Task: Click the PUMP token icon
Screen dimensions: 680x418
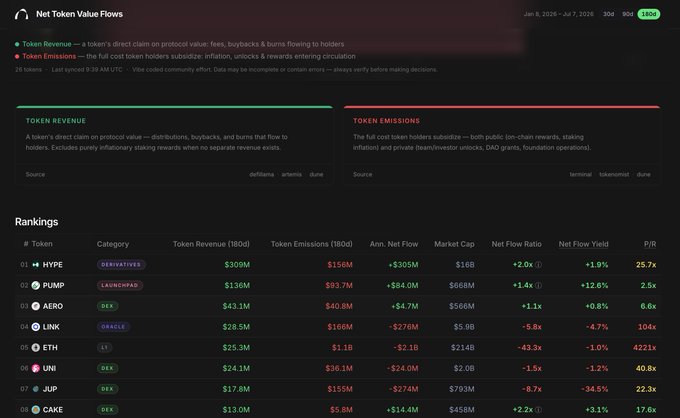Action: tap(36, 285)
